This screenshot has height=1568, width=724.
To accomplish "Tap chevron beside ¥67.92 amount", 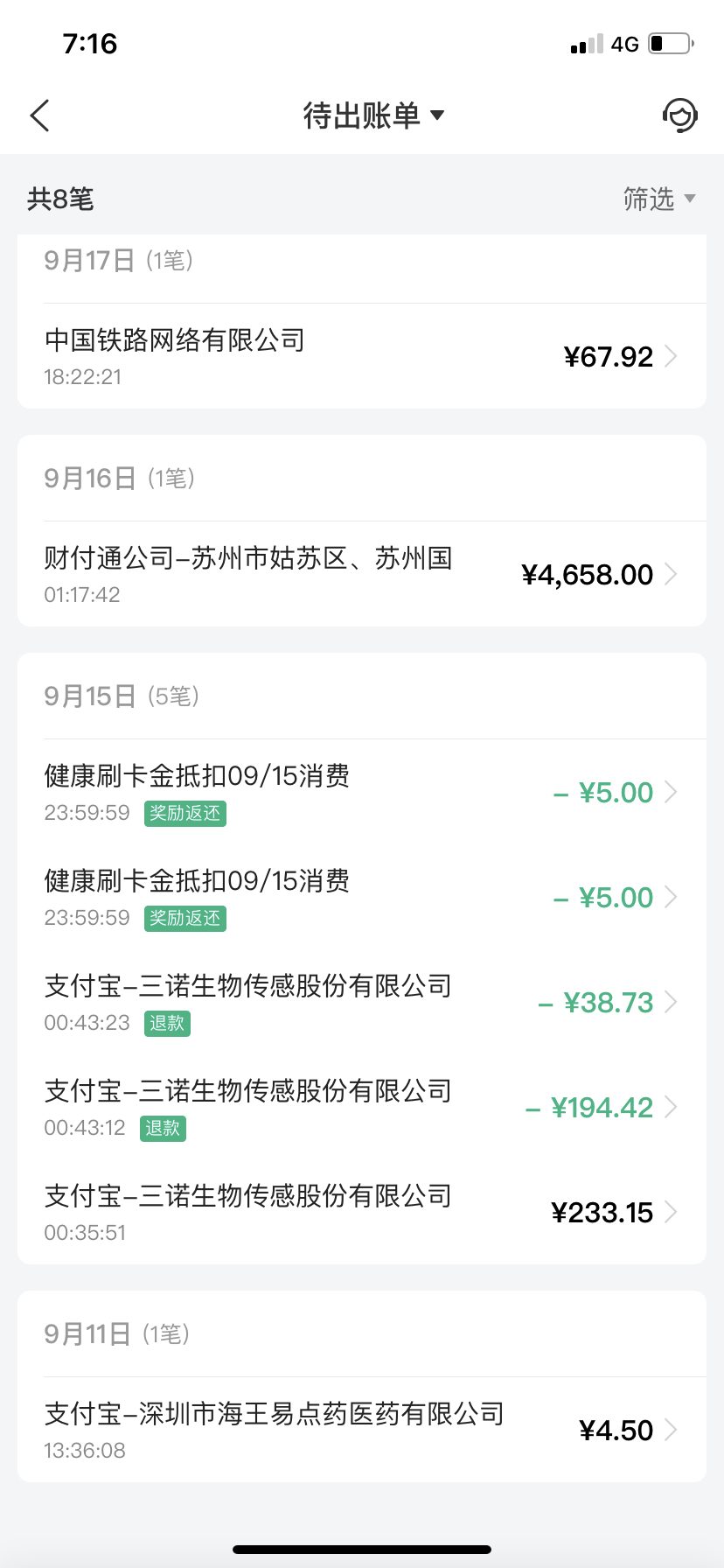I will click(672, 356).
